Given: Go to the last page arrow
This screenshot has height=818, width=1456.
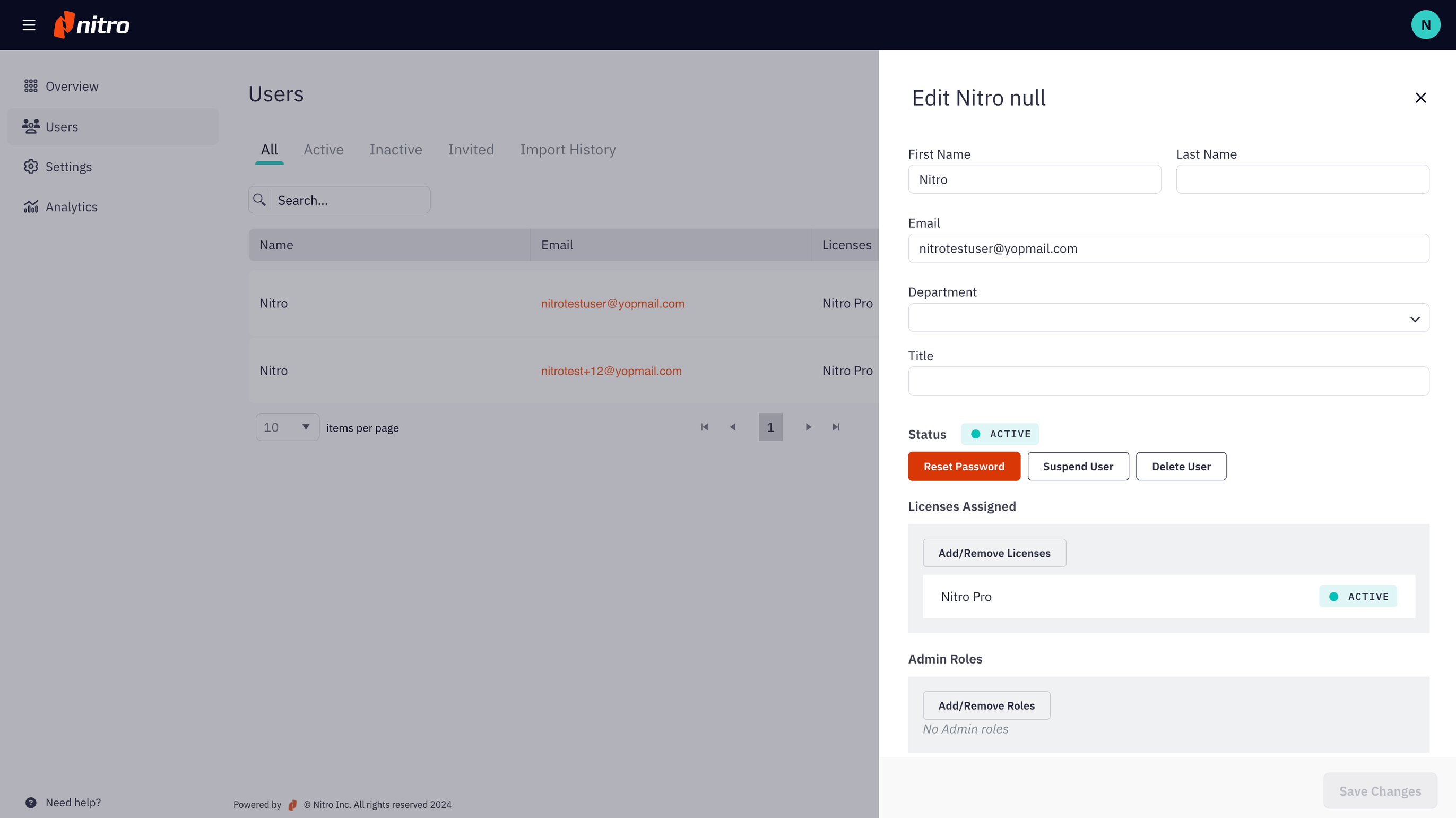Looking at the screenshot, I should click(835, 427).
